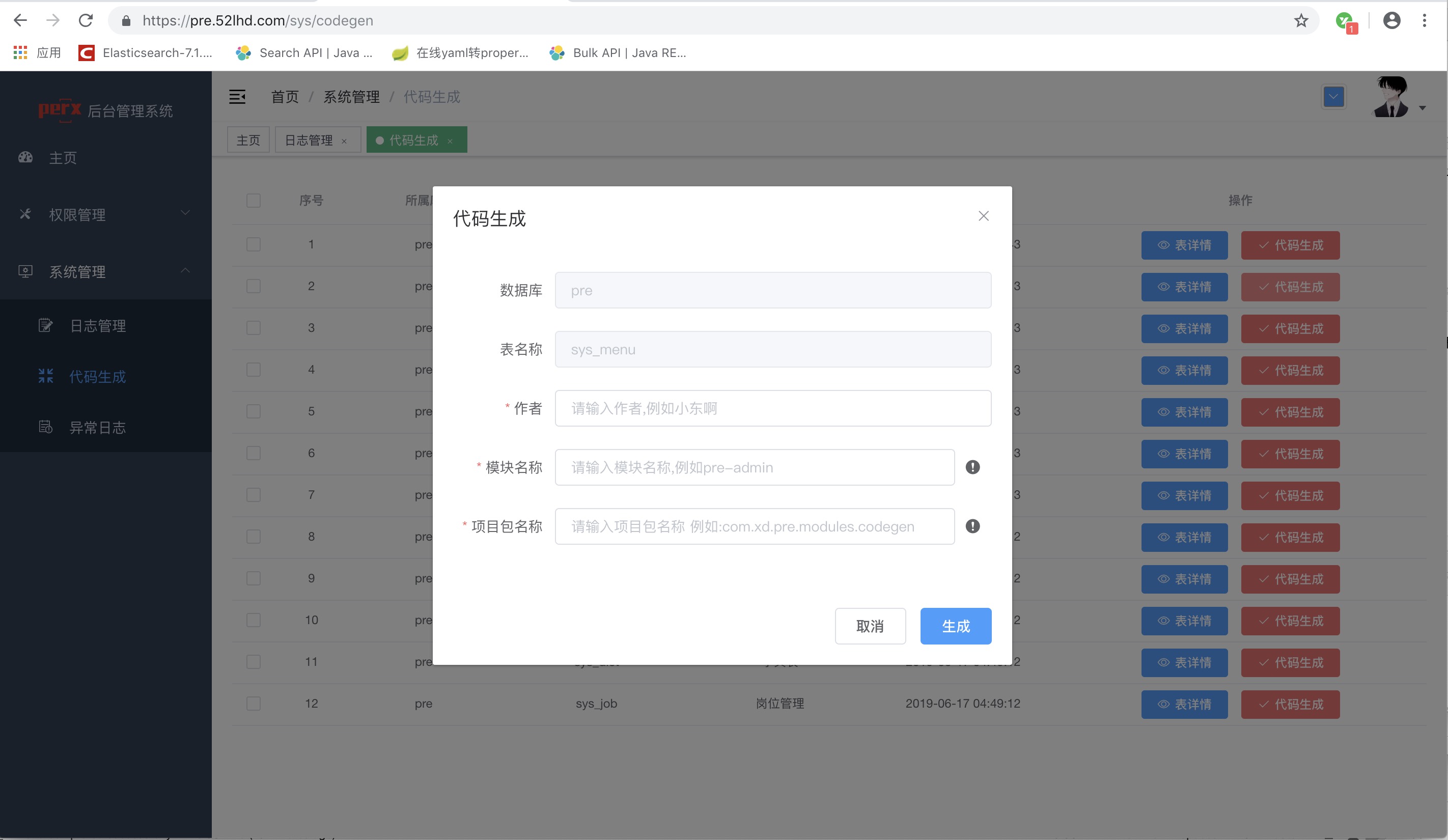This screenshot has width=1448, height=840.
Task: Tick the checkbox for row 12
Action: point(254,703)
